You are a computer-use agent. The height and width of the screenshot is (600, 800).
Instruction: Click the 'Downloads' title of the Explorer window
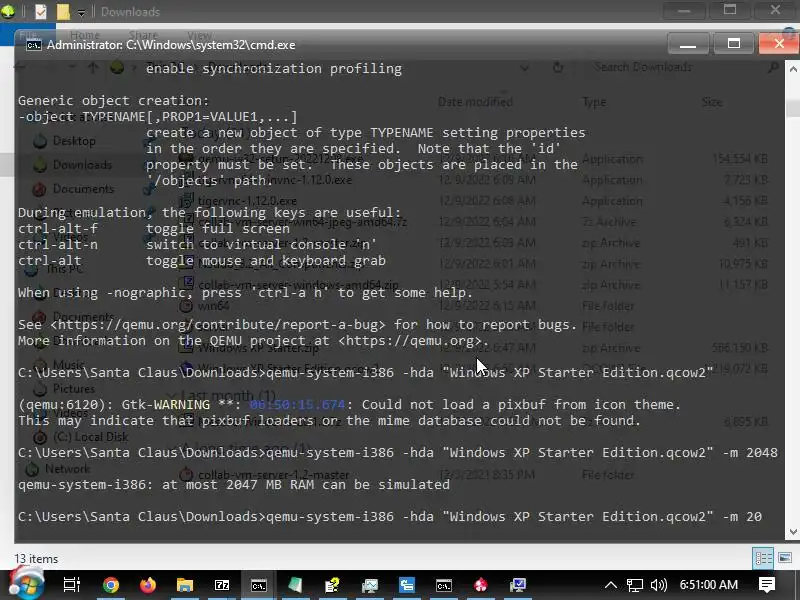click(x=130, y=12)
